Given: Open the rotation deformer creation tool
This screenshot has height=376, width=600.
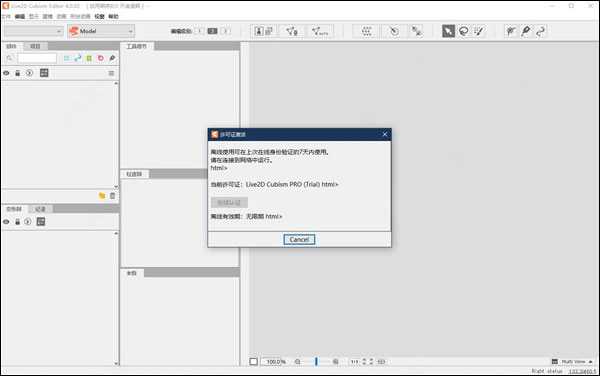Looking at the screenshot, I should pos(394,31).
